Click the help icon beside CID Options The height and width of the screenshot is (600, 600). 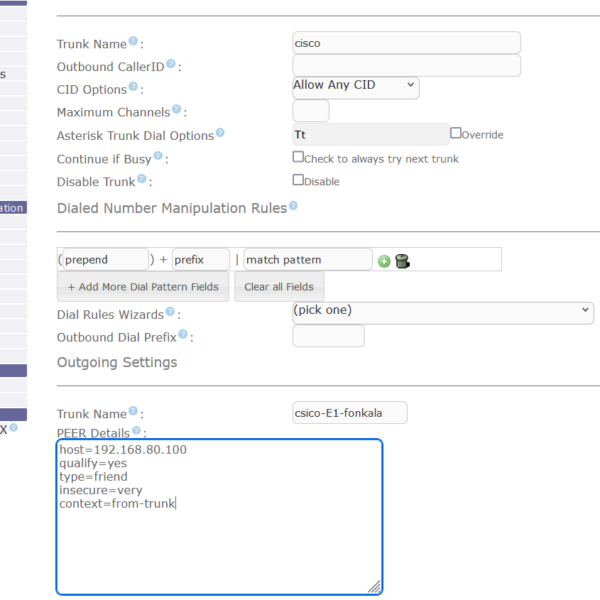[x=135, y=88]
